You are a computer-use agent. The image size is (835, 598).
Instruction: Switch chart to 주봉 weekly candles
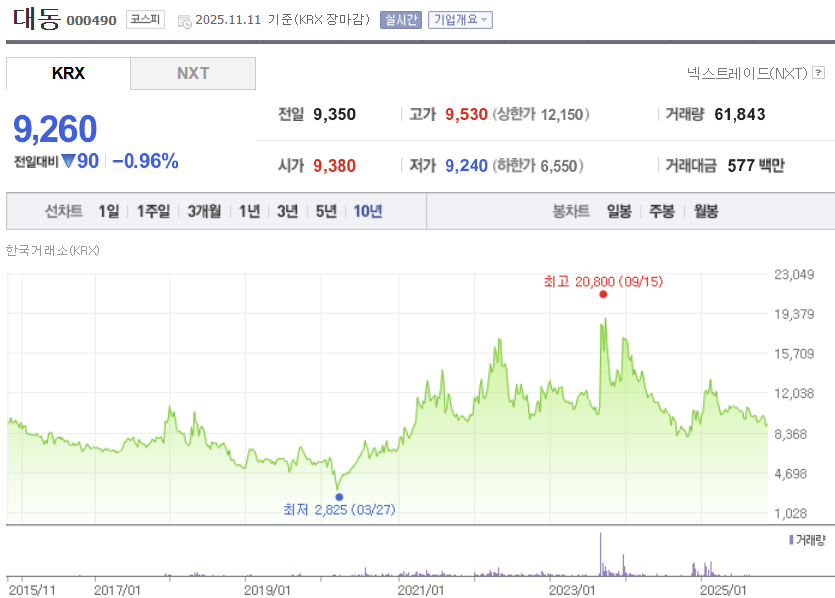(x=660, y=212)
